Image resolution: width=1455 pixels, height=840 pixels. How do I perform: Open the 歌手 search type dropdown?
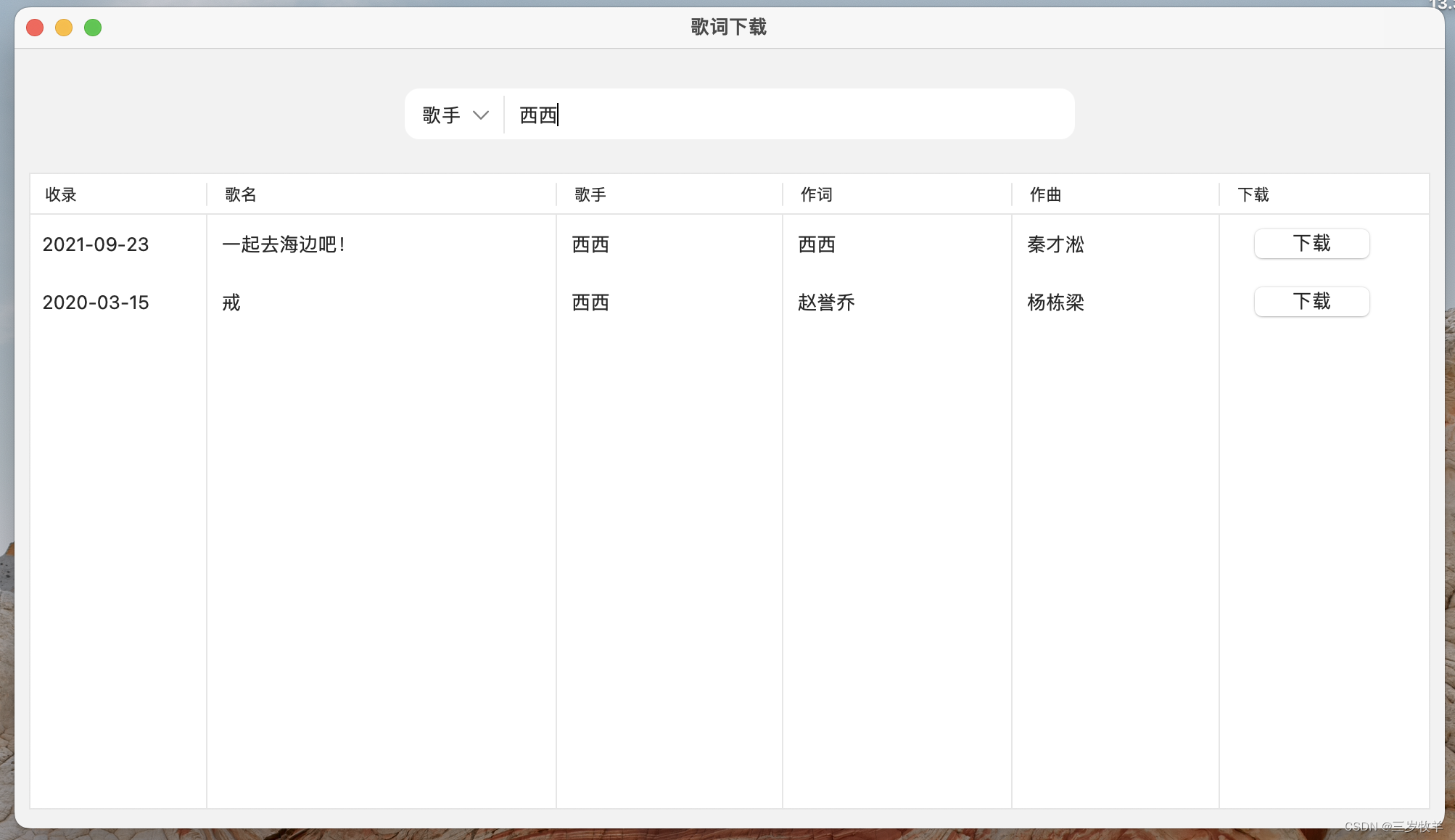(454, 115)
